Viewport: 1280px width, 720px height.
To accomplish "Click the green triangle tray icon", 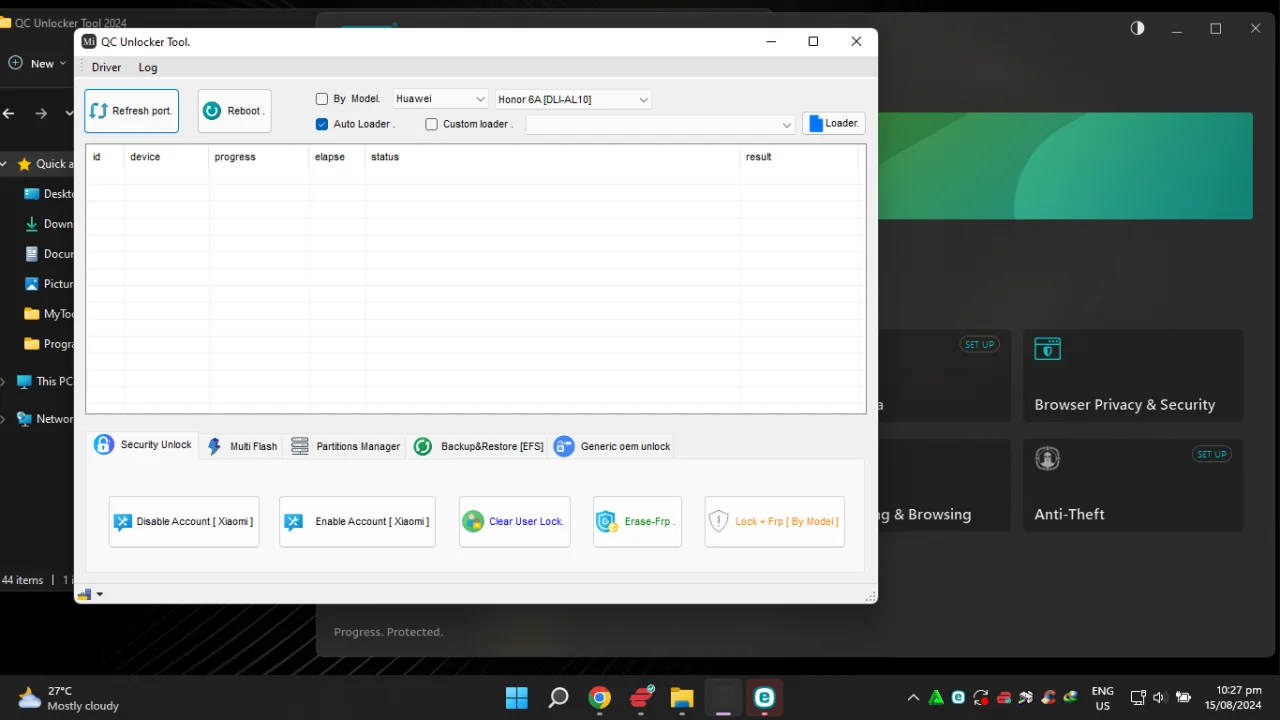I will tap(936, 698).
